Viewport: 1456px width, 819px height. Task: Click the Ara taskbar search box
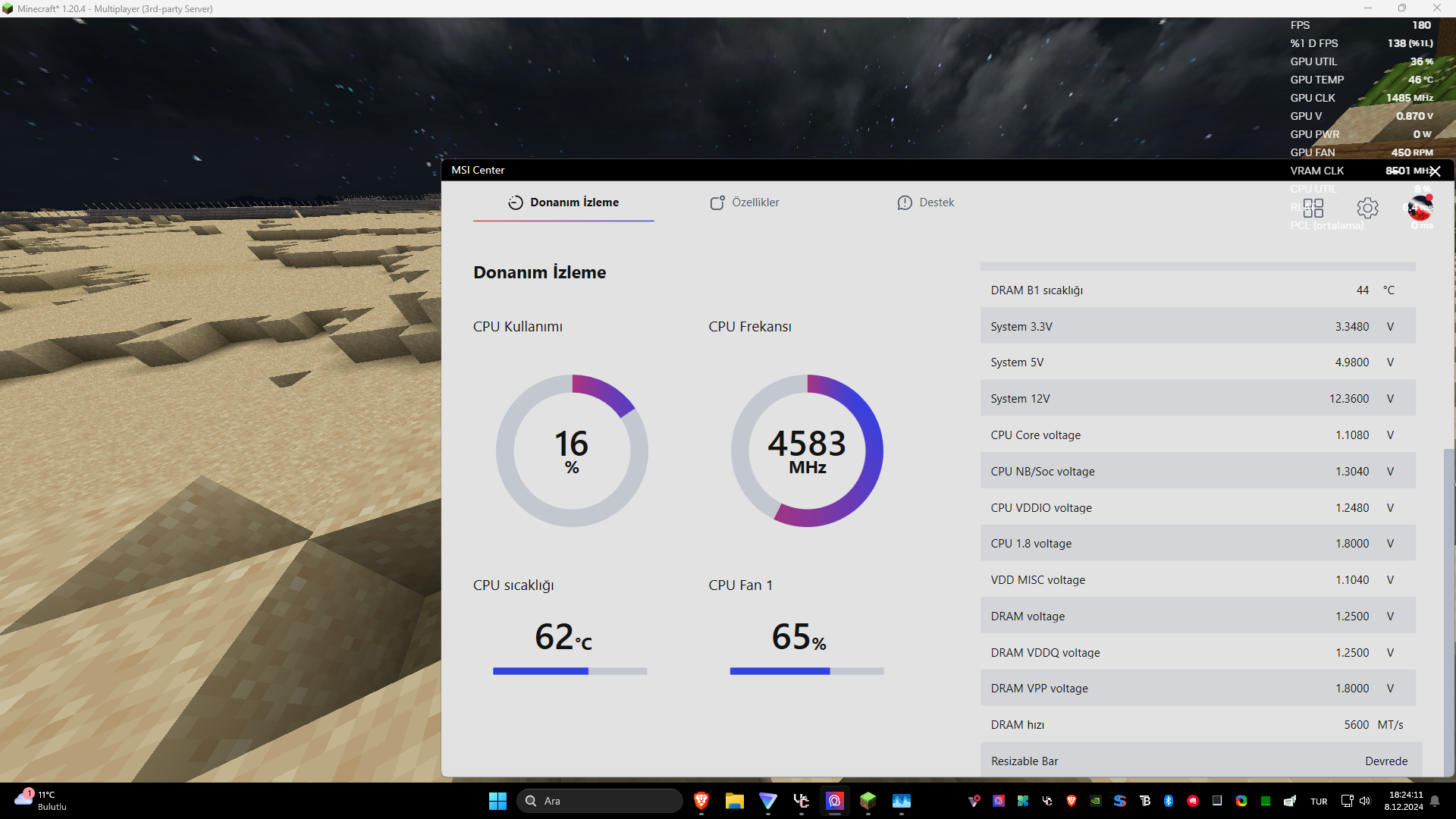click(599, 801)
